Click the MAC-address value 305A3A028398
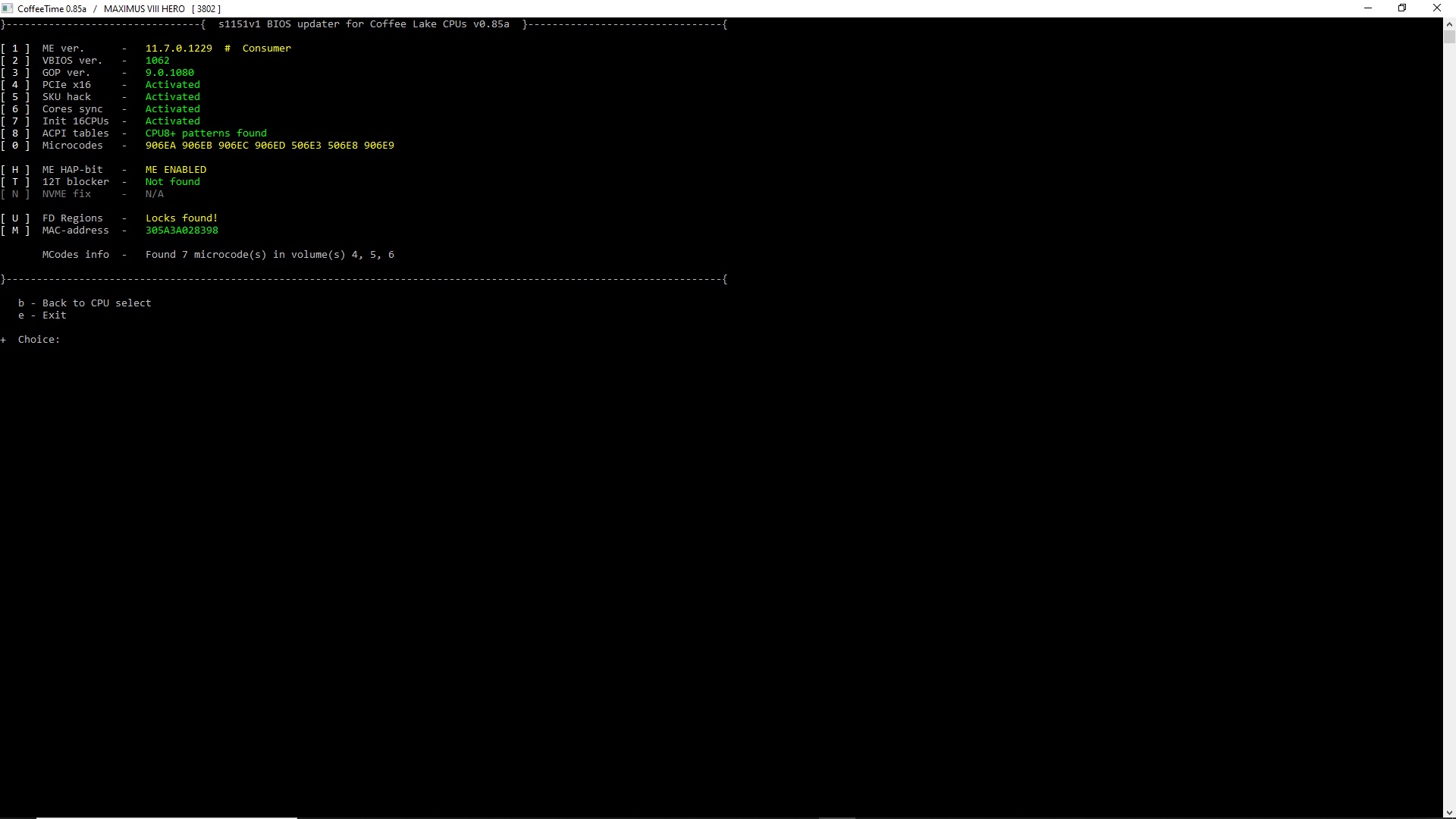Image resolution: width=1456 pixels, height=819 pixels. click(x=181, y=231)
